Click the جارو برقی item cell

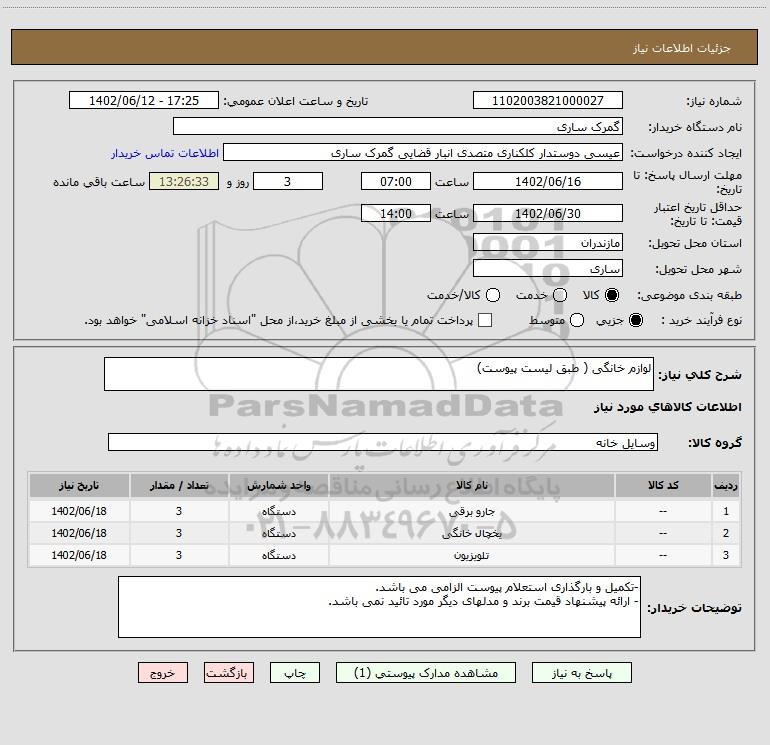471,511
